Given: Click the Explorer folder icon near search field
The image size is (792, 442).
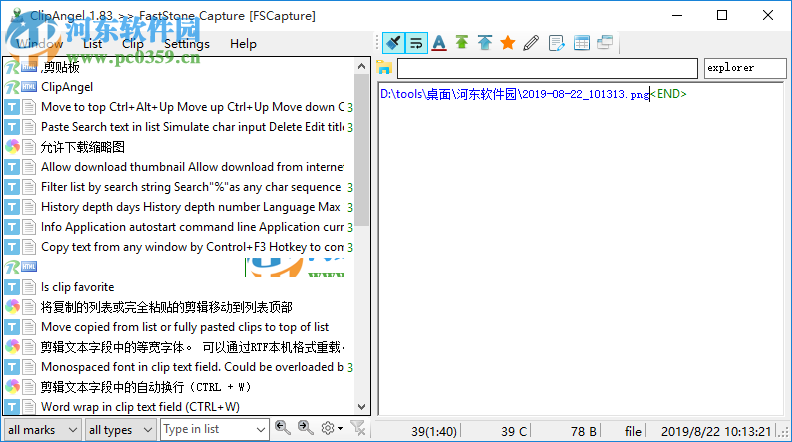Looking at the screenshot, I should (x=384, y=68).
